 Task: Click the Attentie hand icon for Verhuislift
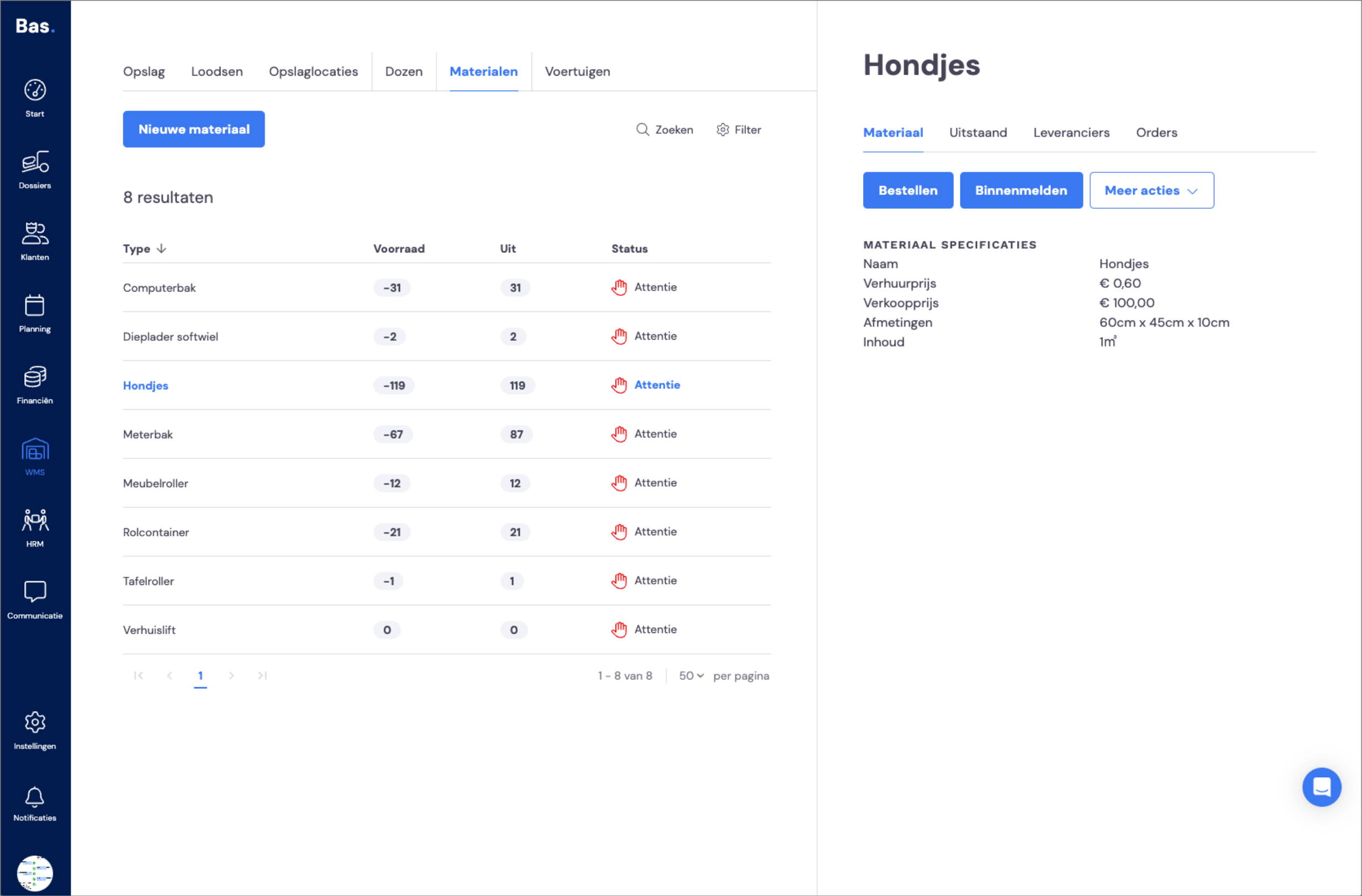(619, 629)
